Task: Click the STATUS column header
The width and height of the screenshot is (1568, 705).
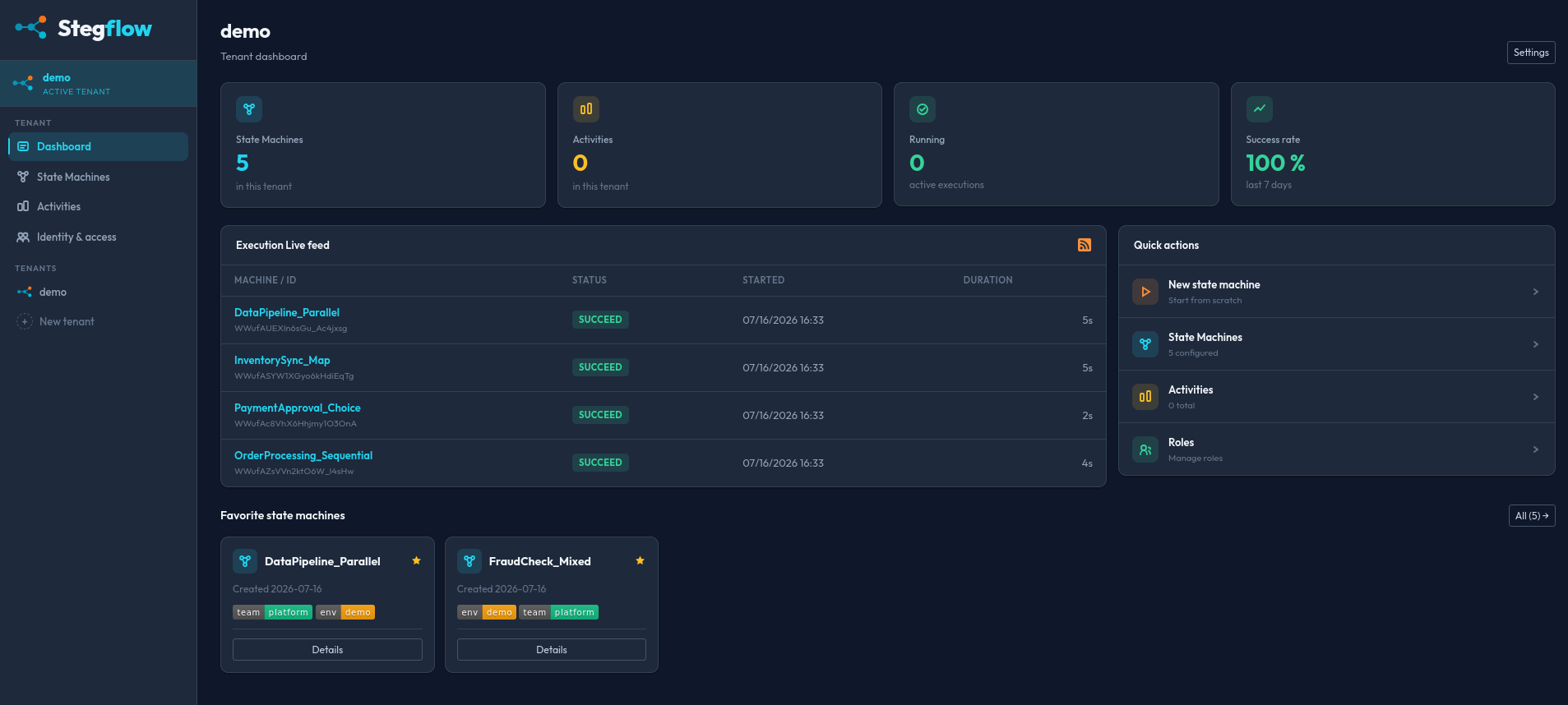Action: coord(590,280)
